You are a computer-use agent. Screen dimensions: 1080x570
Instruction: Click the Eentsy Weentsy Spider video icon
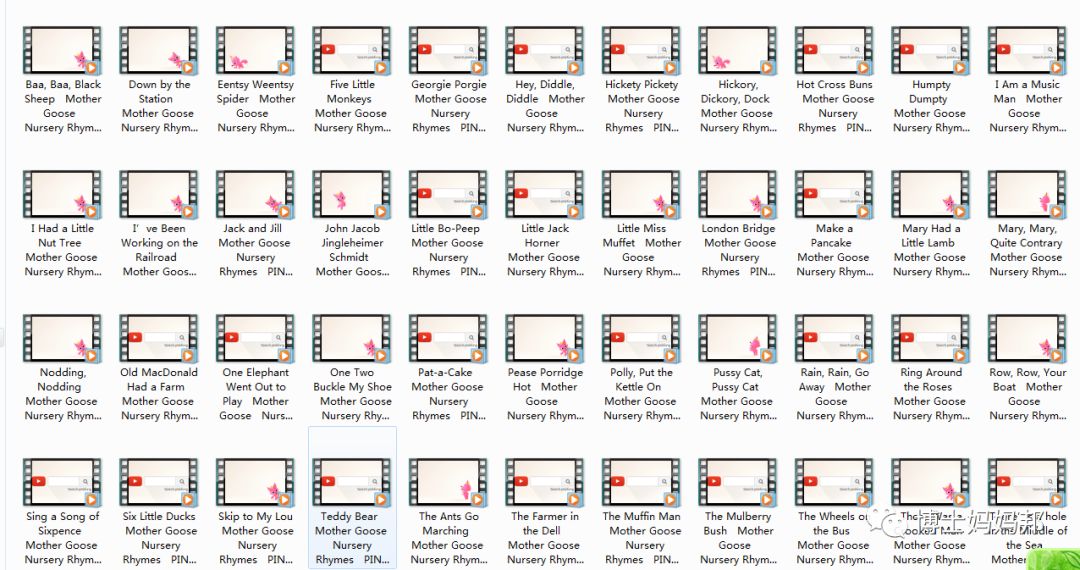point(255,50)
